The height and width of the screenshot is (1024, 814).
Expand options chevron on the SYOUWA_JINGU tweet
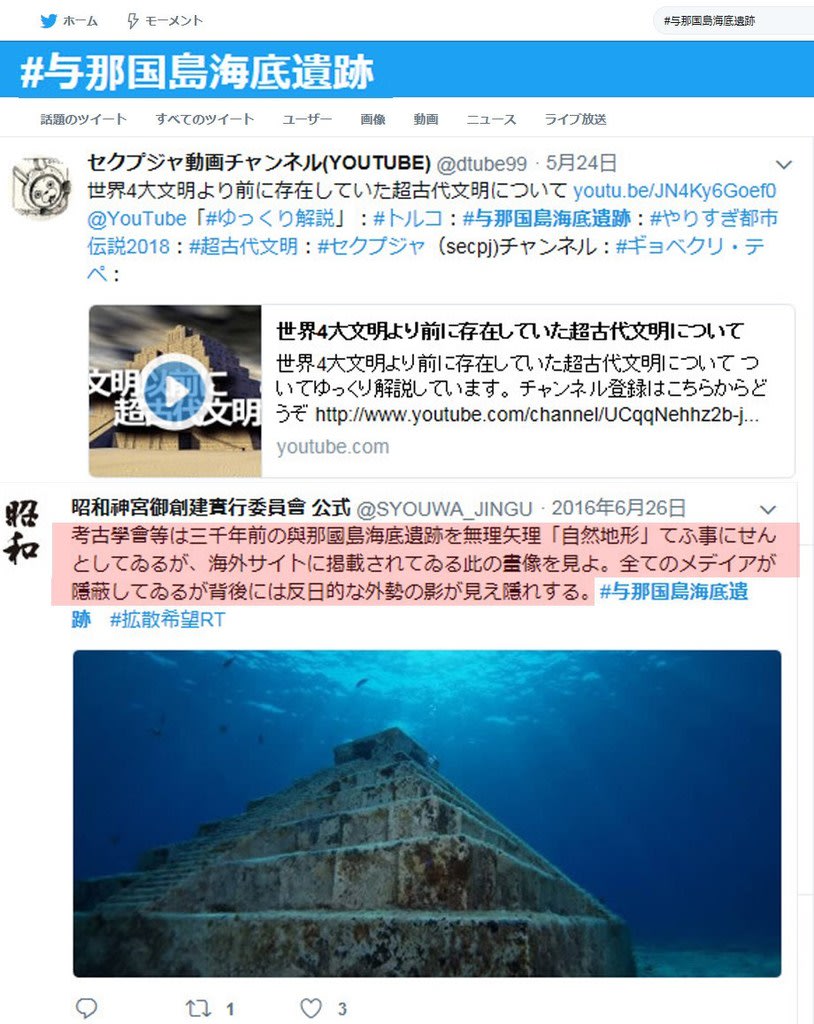[768, 509]
